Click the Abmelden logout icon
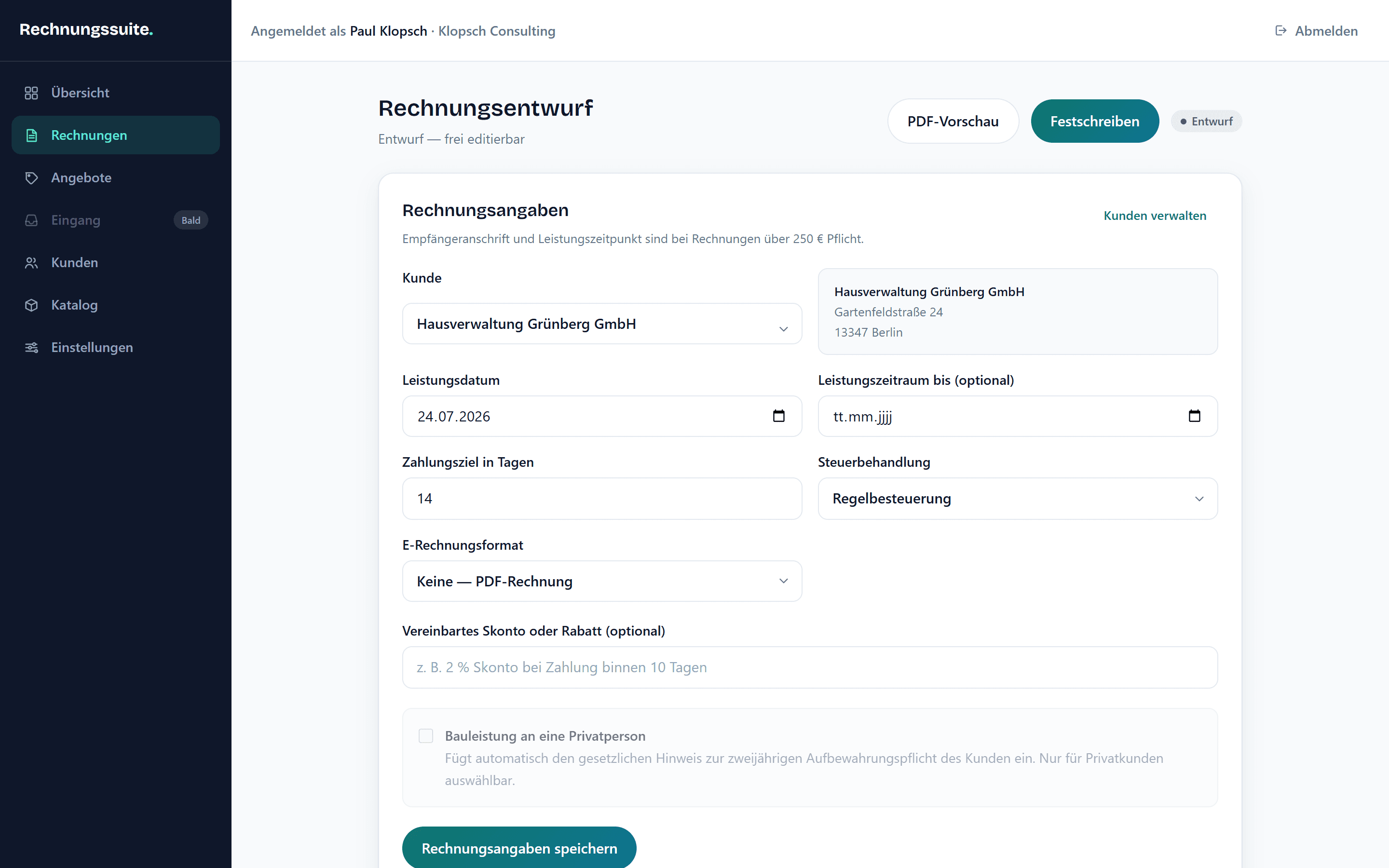Image resolution: width=1389 pixels, height=868 pixels. click(x=1280, y=30)
